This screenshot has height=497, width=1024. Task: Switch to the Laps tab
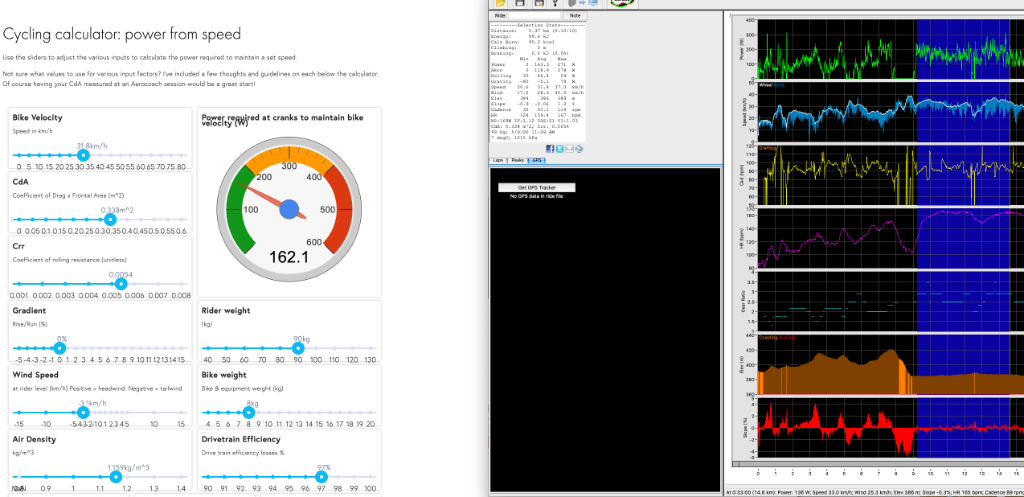pyautogui.click(x=499, y=160)
